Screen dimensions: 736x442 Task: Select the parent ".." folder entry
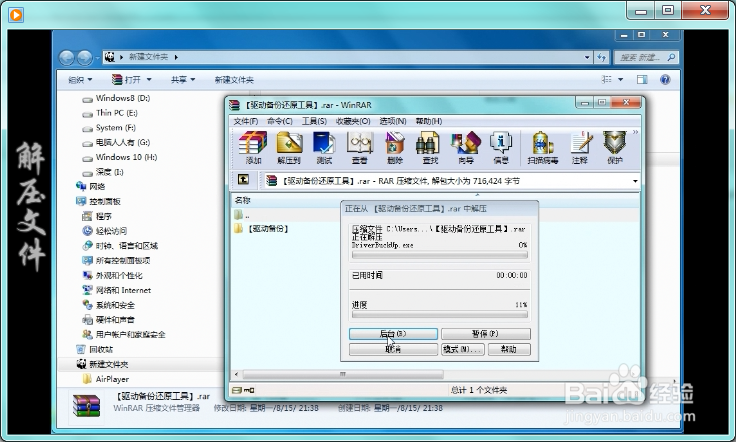click(x=242, y=215)
